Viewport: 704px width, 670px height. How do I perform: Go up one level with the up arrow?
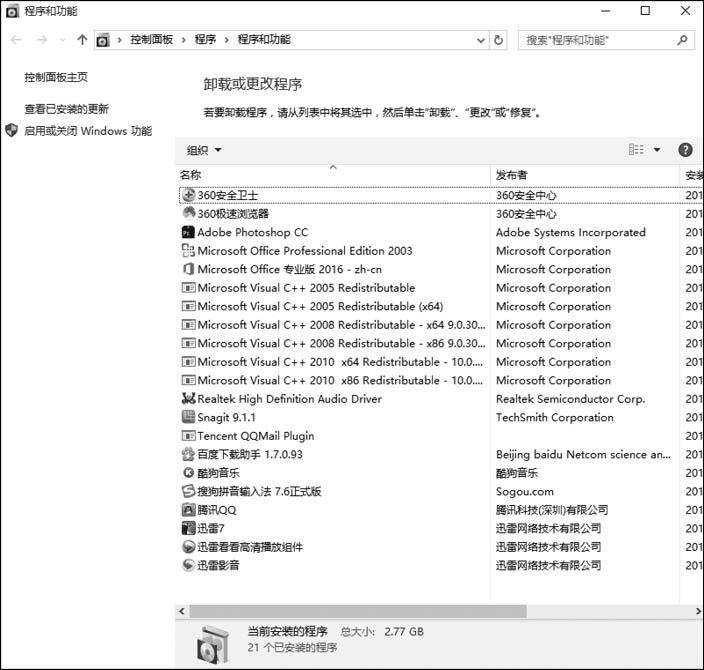click(82, 40)
